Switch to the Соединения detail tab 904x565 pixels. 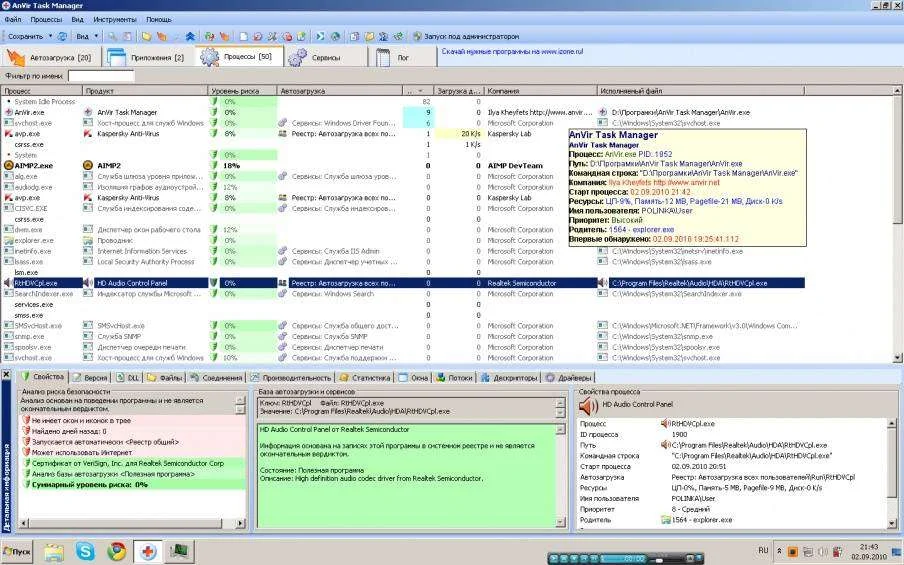[216, 378]
